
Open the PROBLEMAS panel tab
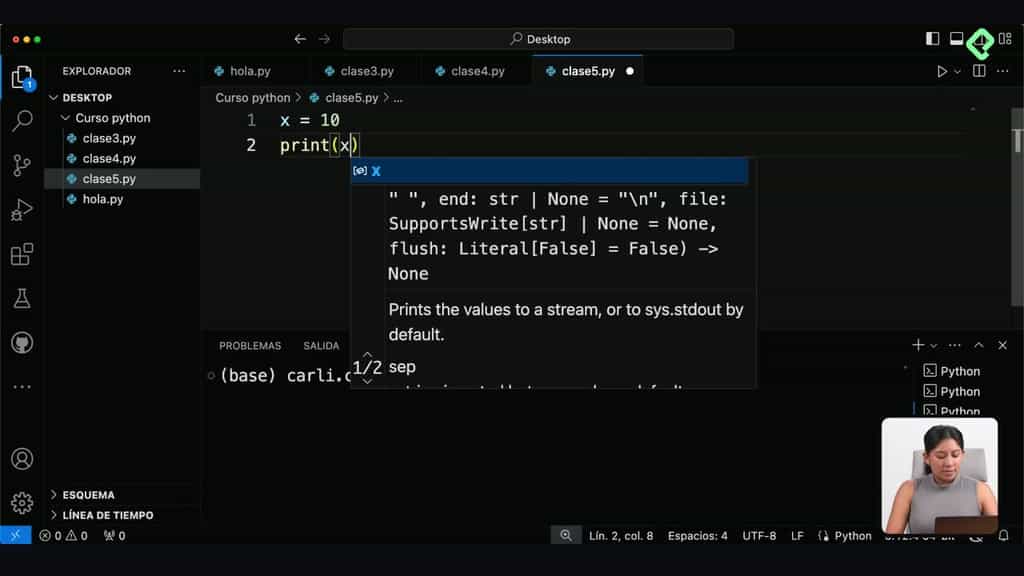click(x=250, y=345)
